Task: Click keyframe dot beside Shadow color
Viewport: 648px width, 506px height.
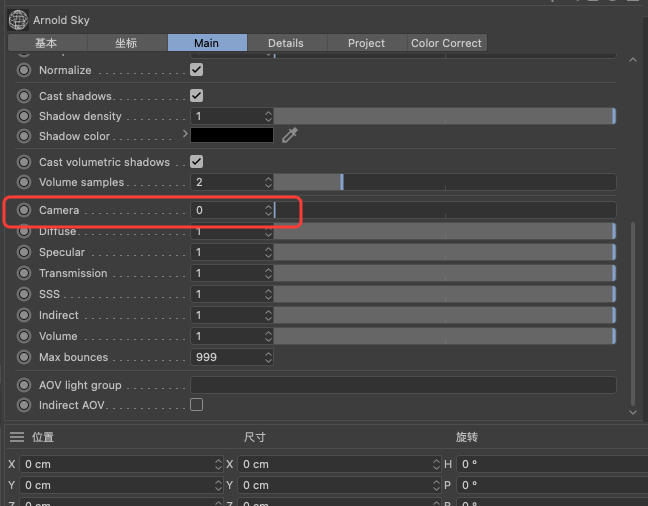Action: (24, 136)
